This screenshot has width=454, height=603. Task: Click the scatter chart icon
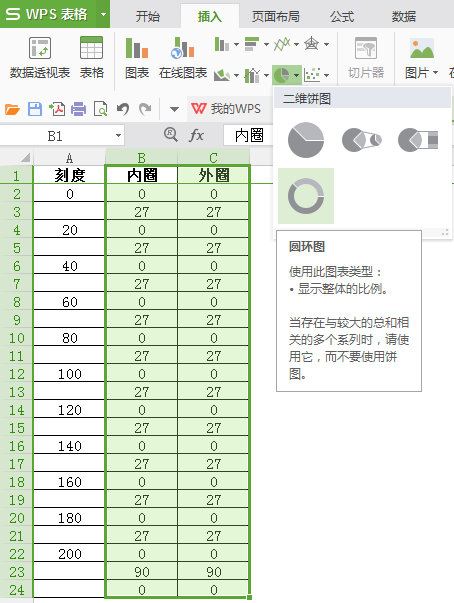(x=312, y=75)
